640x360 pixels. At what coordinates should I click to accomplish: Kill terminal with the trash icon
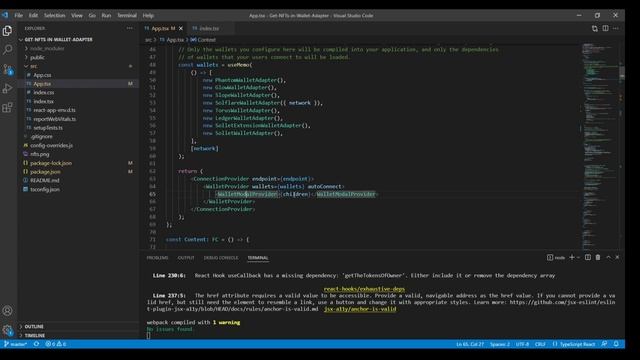tap(598, 257)
